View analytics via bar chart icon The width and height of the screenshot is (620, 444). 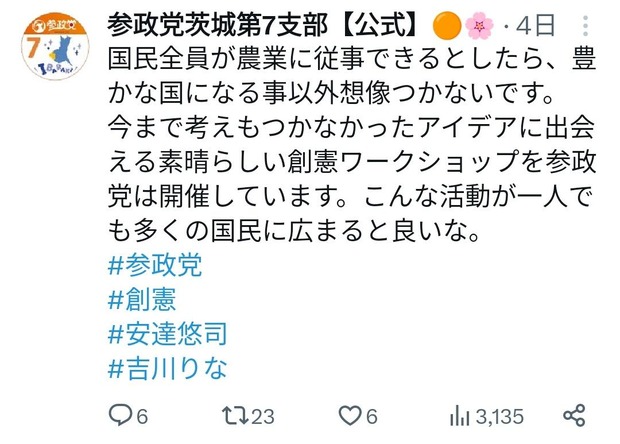click(x=459, y=416)
